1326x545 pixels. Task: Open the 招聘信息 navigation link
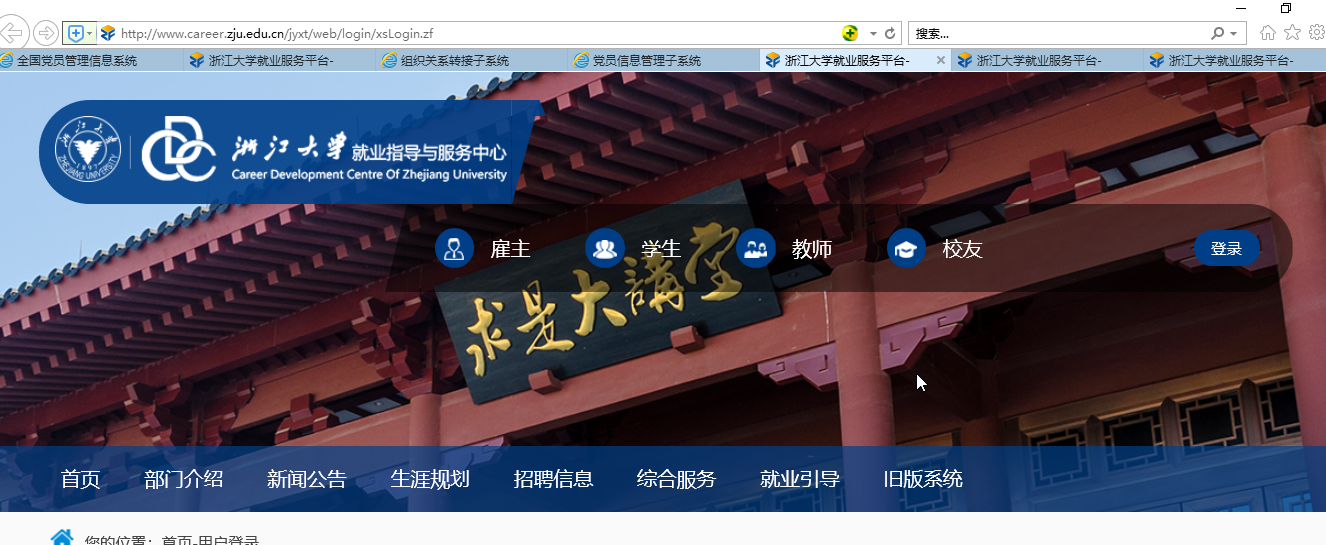553,479
